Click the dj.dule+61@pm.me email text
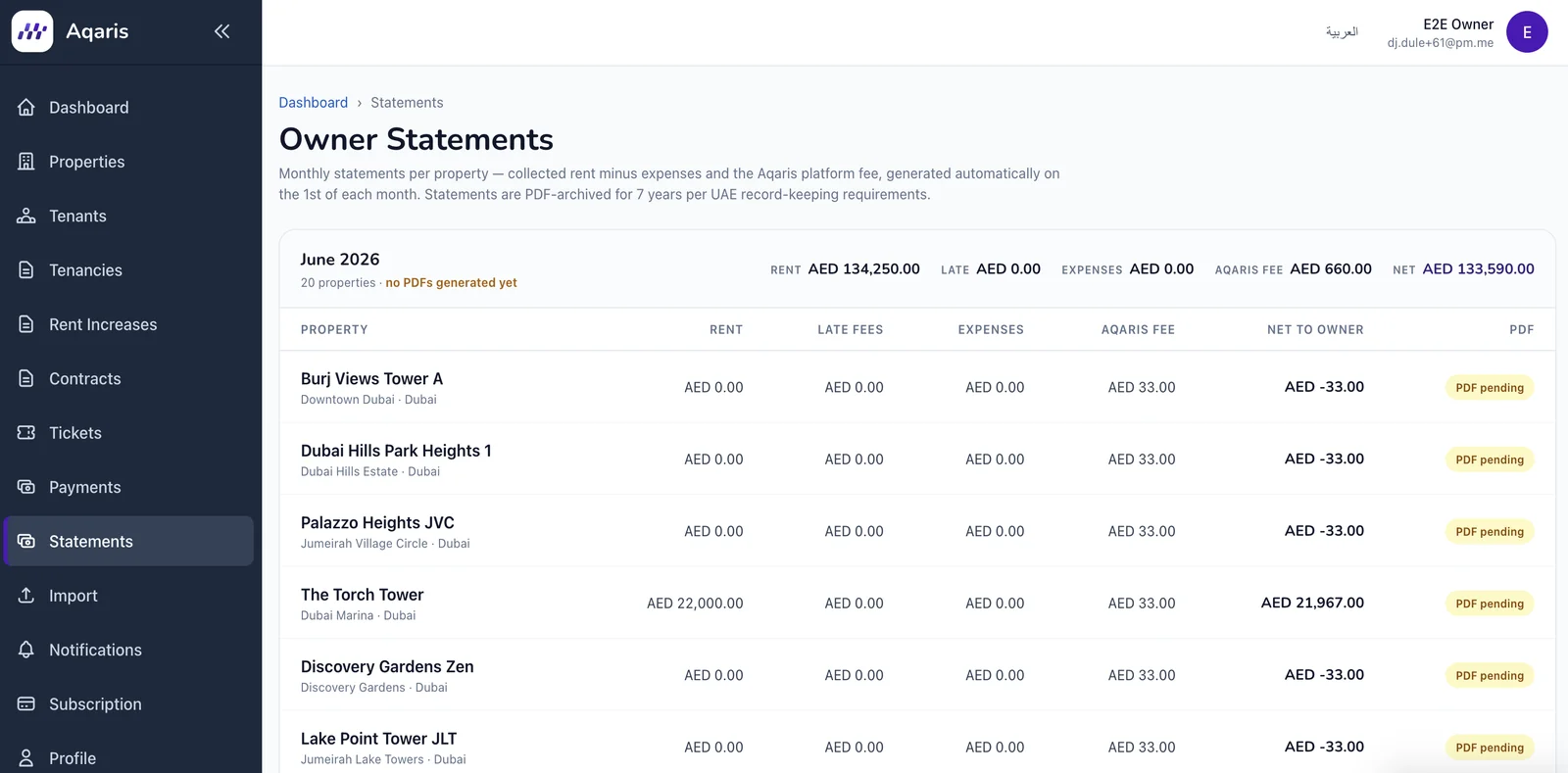Viewport: 1568px width, 773px height. [1440, 43]
